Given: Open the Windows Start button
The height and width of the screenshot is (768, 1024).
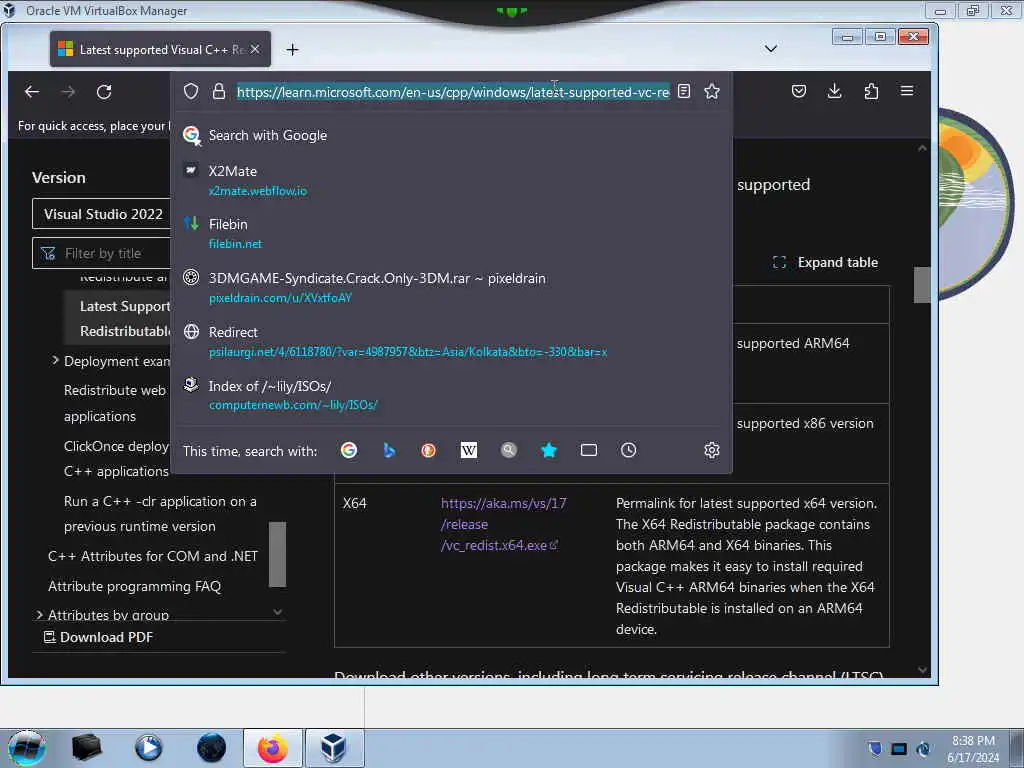Looking at the screenshot, I should click(26, 748).
